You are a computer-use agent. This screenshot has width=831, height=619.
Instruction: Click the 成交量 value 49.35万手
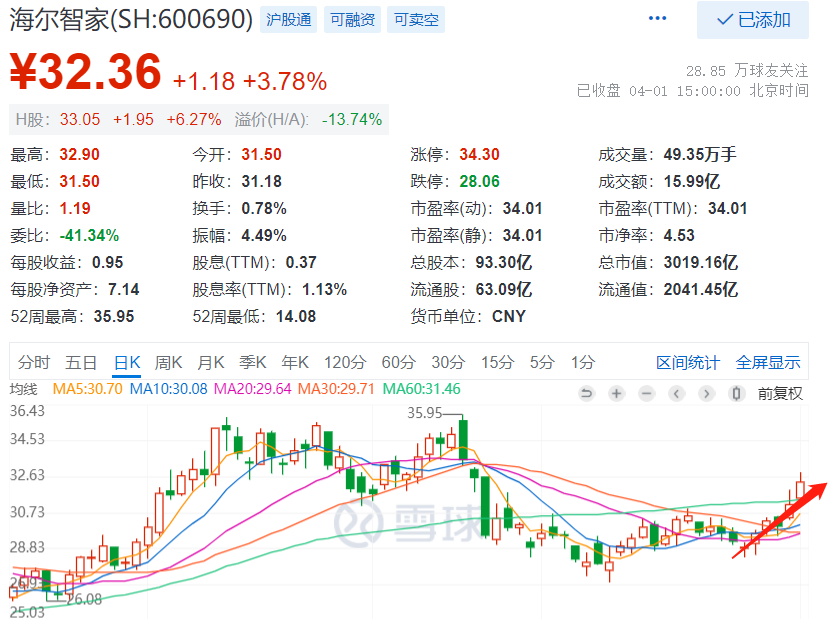coord(700,155)
